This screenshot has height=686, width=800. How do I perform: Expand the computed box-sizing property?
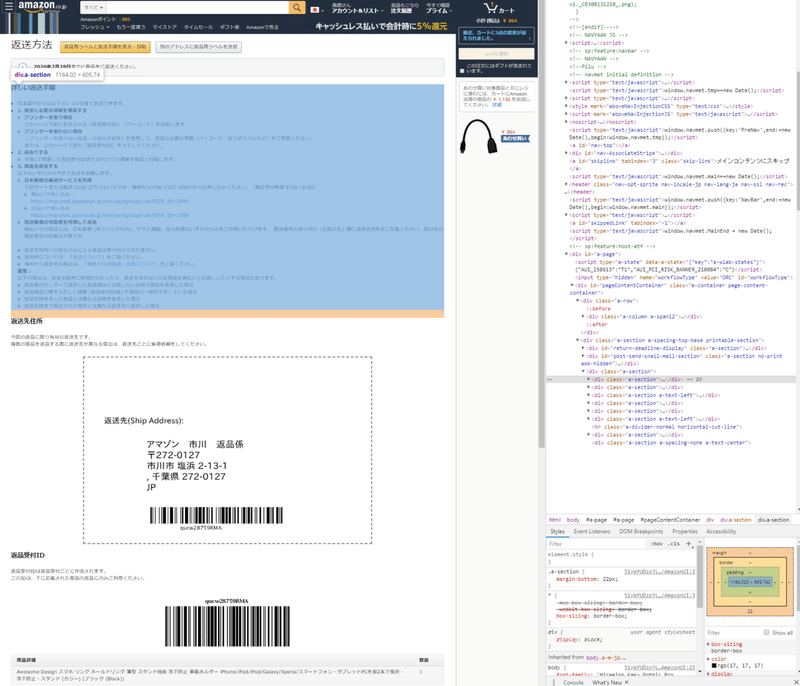708,644
